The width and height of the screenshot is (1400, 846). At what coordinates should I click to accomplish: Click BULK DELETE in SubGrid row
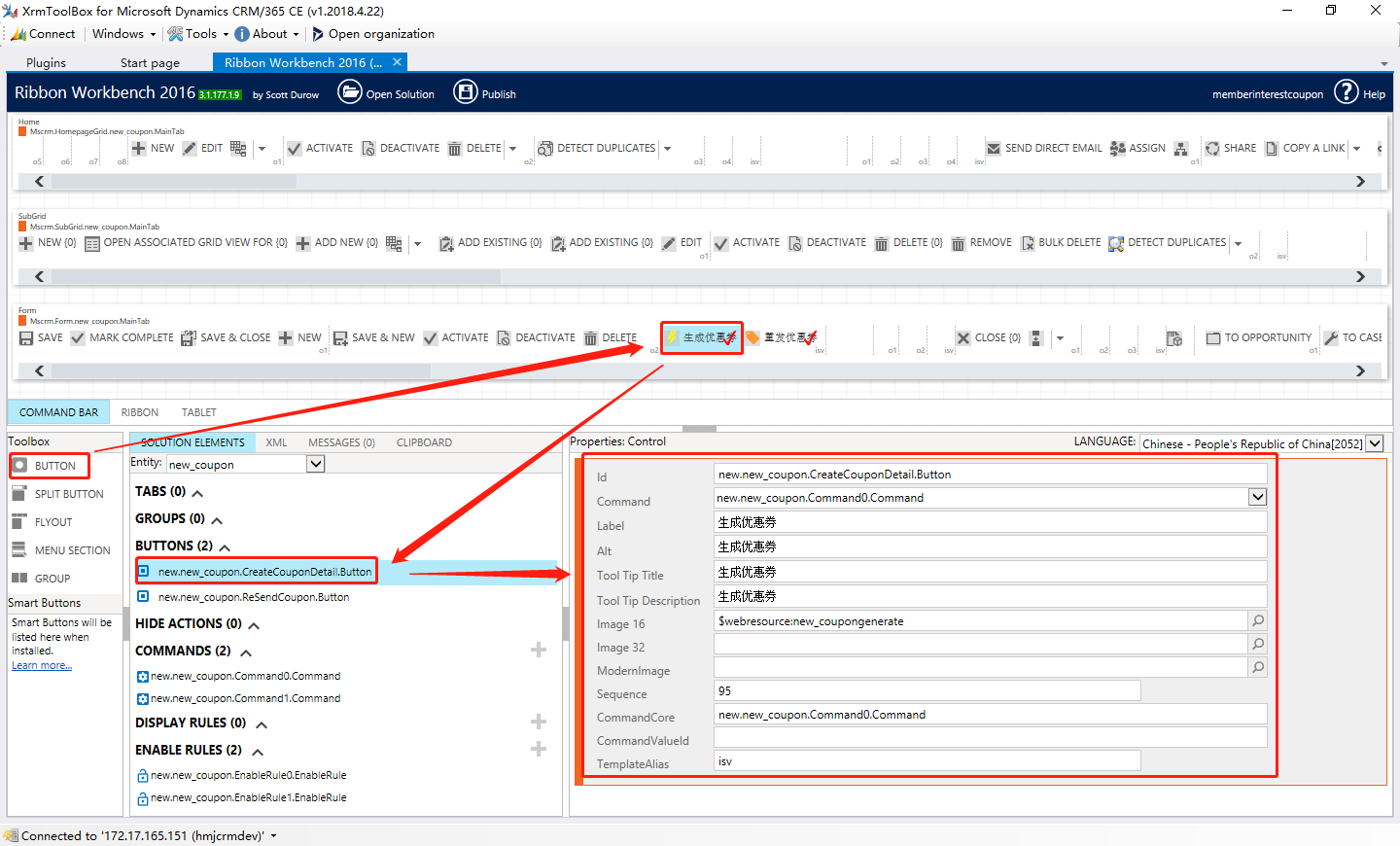1061,243
